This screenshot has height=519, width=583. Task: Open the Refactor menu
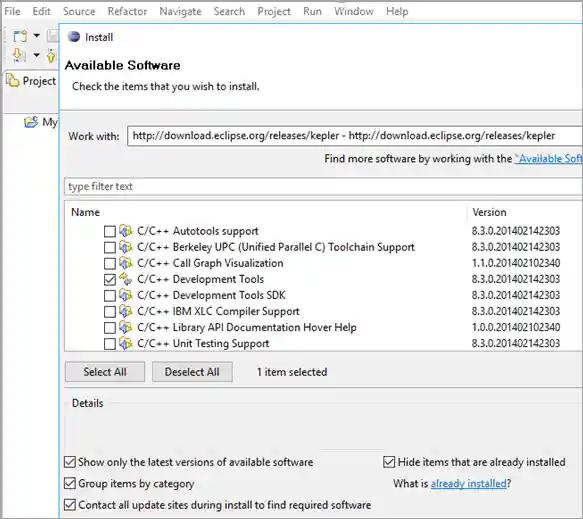[127, 11]
